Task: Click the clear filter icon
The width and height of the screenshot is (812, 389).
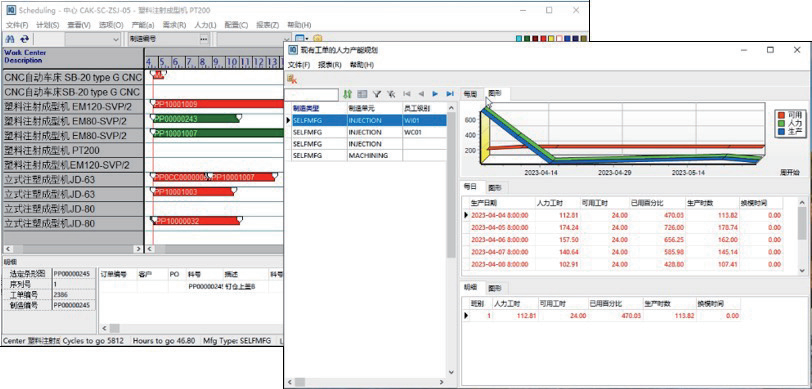Action: tap(391, 94)
